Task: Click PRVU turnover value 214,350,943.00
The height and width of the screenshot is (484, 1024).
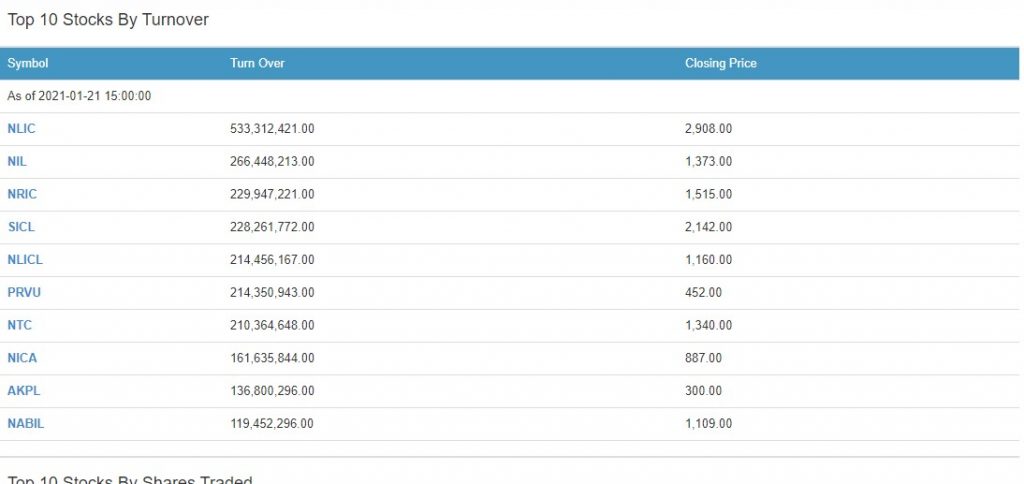Action: [x=272, y=292]
